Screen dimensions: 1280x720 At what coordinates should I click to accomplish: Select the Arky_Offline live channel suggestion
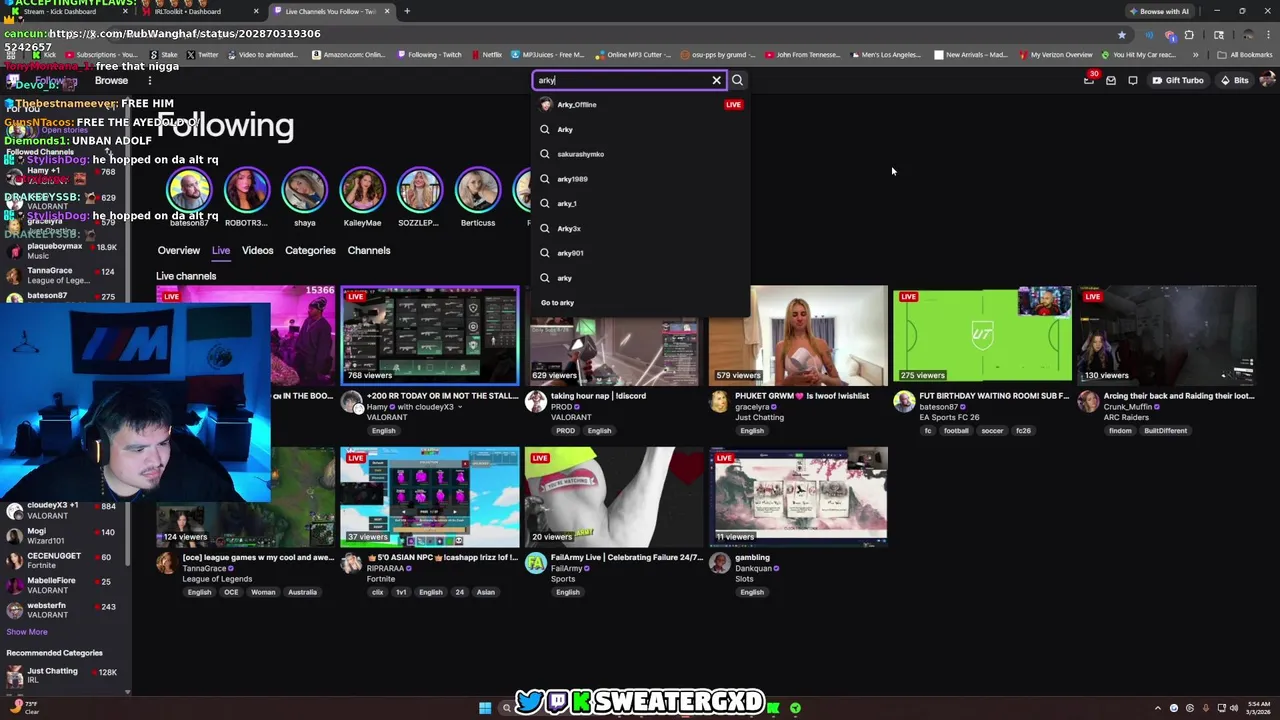pos(641,104)
